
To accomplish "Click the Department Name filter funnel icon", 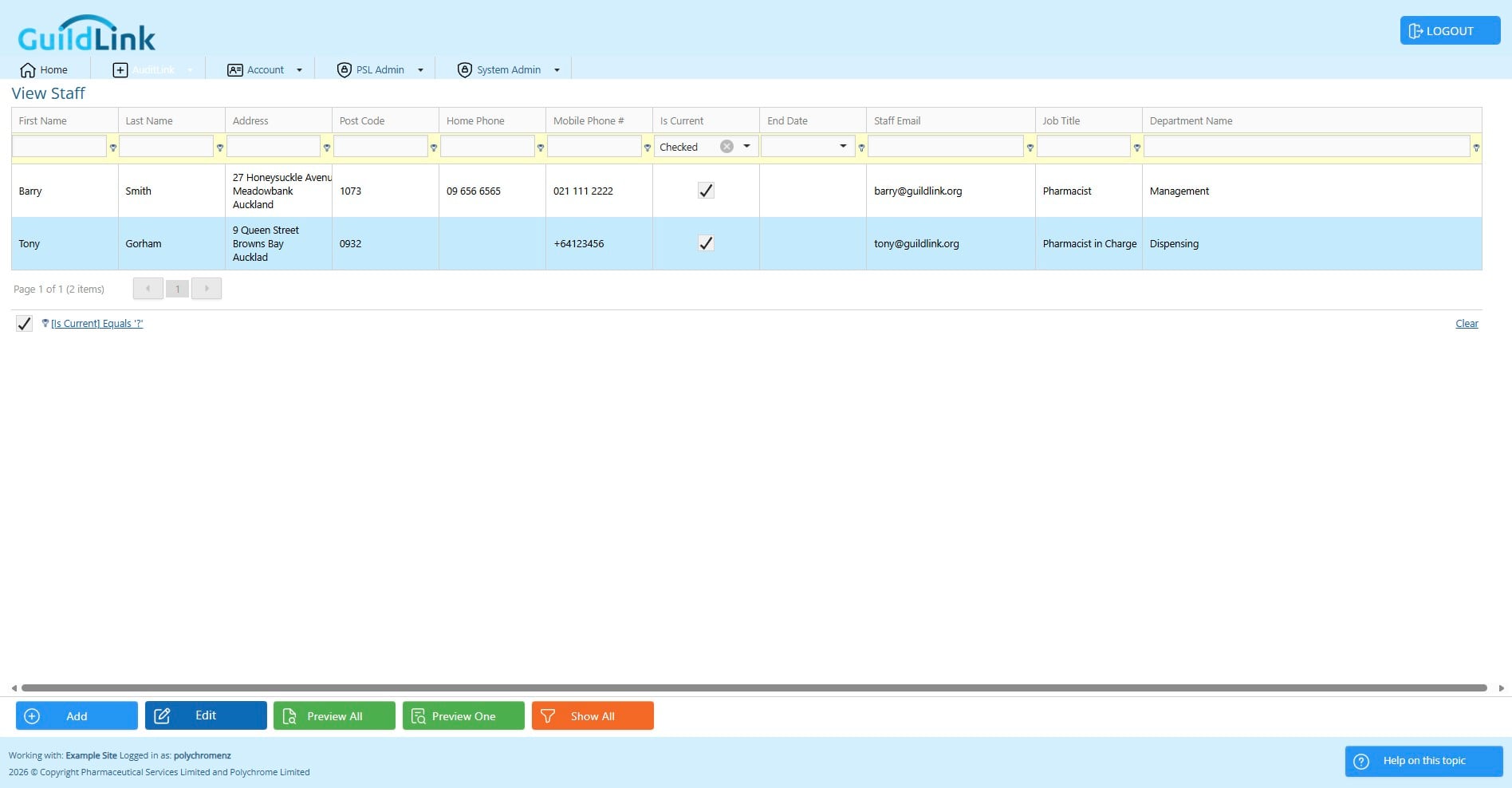I will [1476, 148].
